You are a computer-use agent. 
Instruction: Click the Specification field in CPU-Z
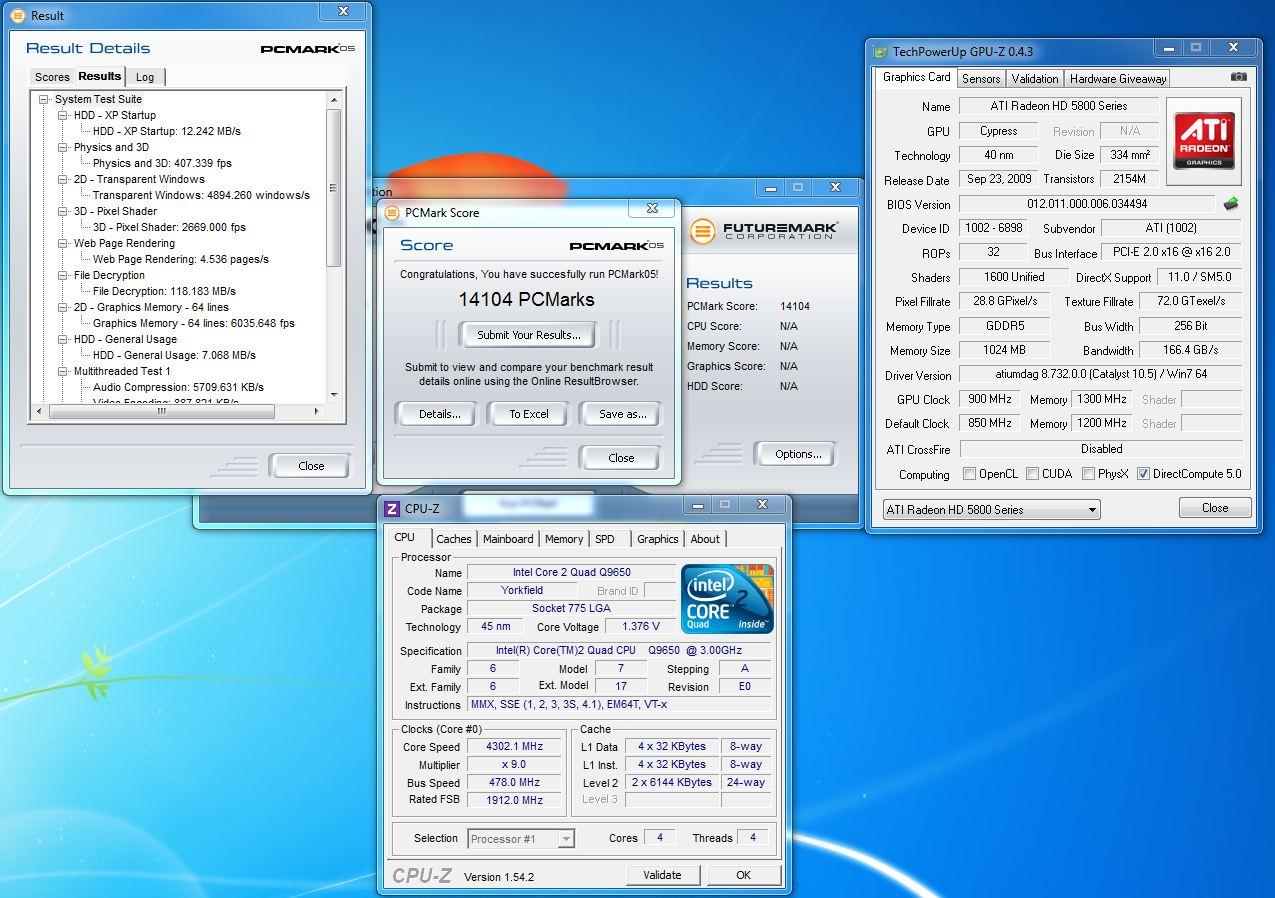click(619, 651)
